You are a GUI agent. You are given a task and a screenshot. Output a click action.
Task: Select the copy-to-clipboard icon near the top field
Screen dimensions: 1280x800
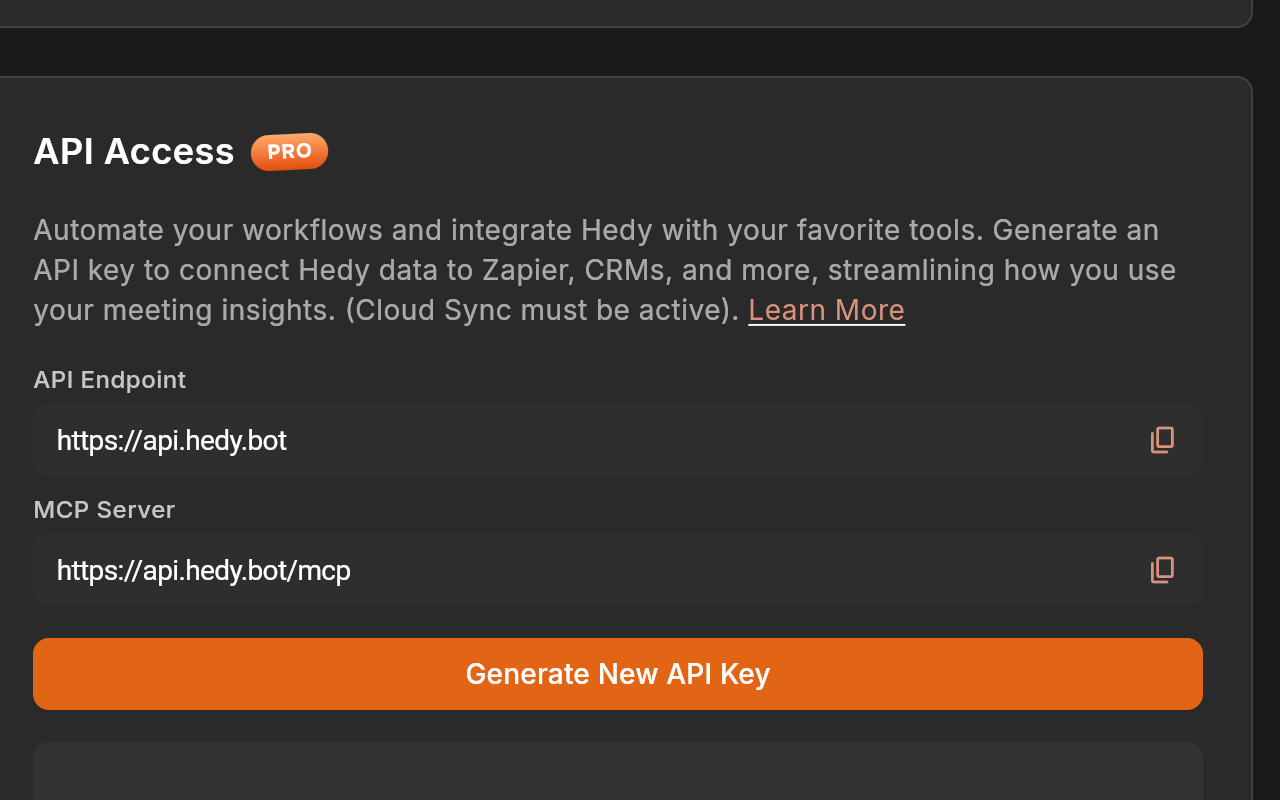(x=1162, y=440)
